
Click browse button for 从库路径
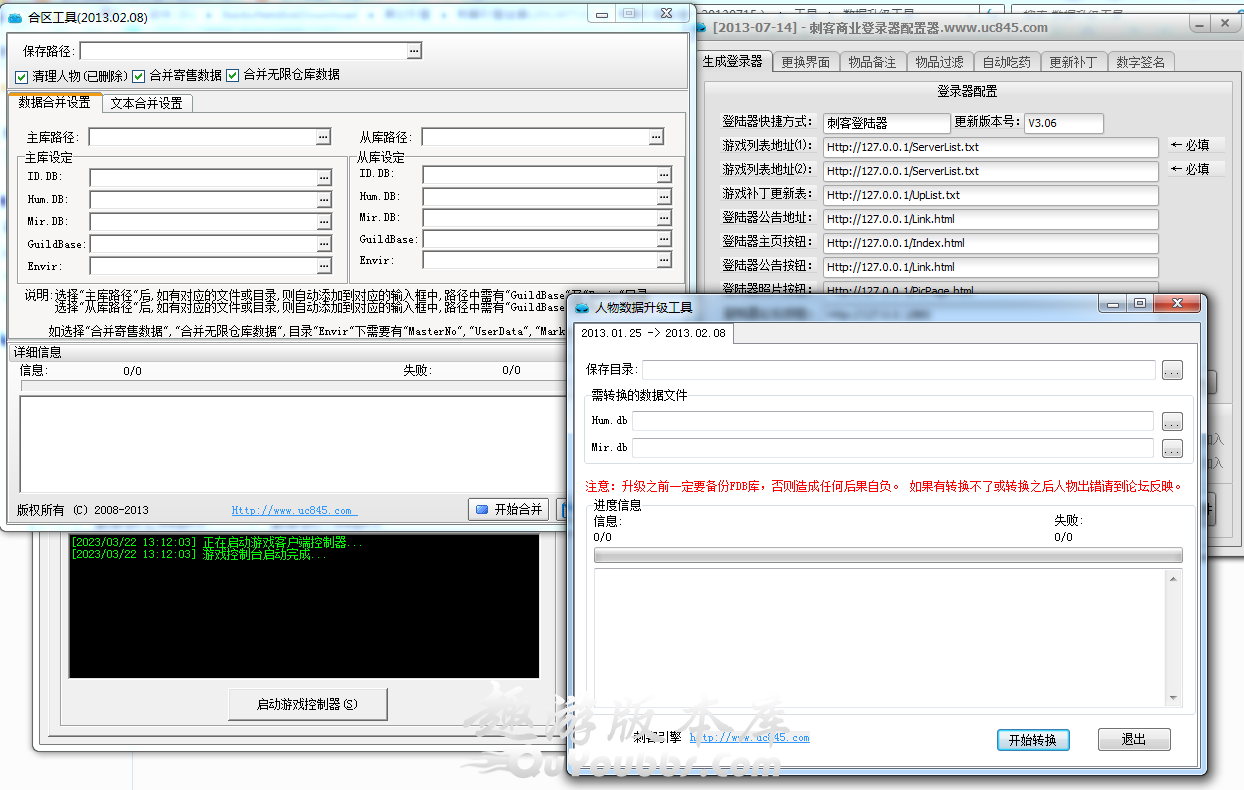click(x=656, y=137)
